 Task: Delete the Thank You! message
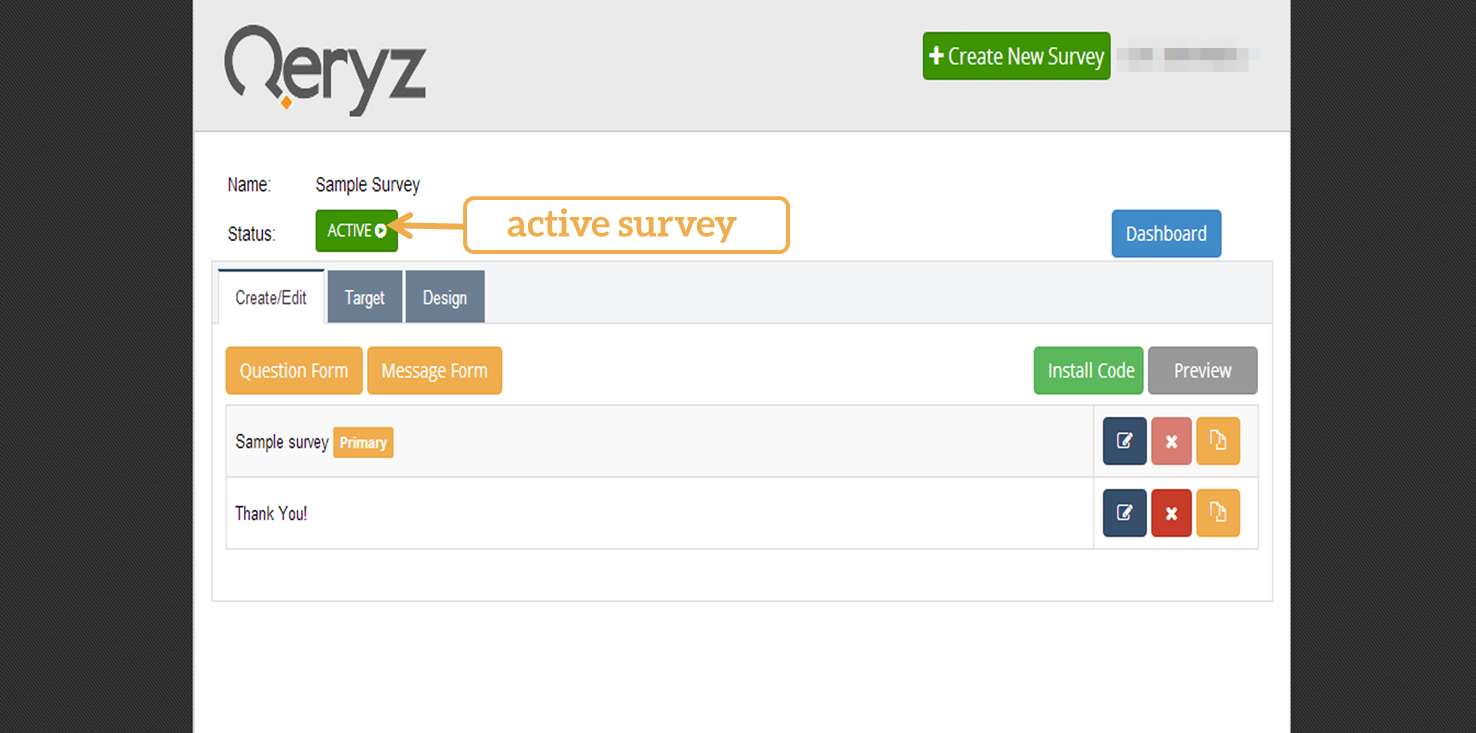(x=1171, y=513)
